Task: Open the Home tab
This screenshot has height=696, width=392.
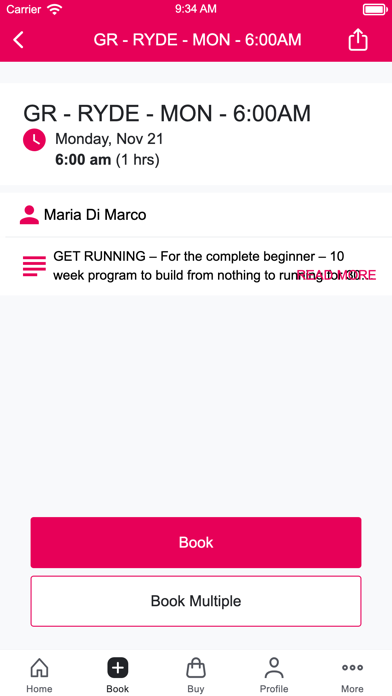Action: click(x=39, y=674)
